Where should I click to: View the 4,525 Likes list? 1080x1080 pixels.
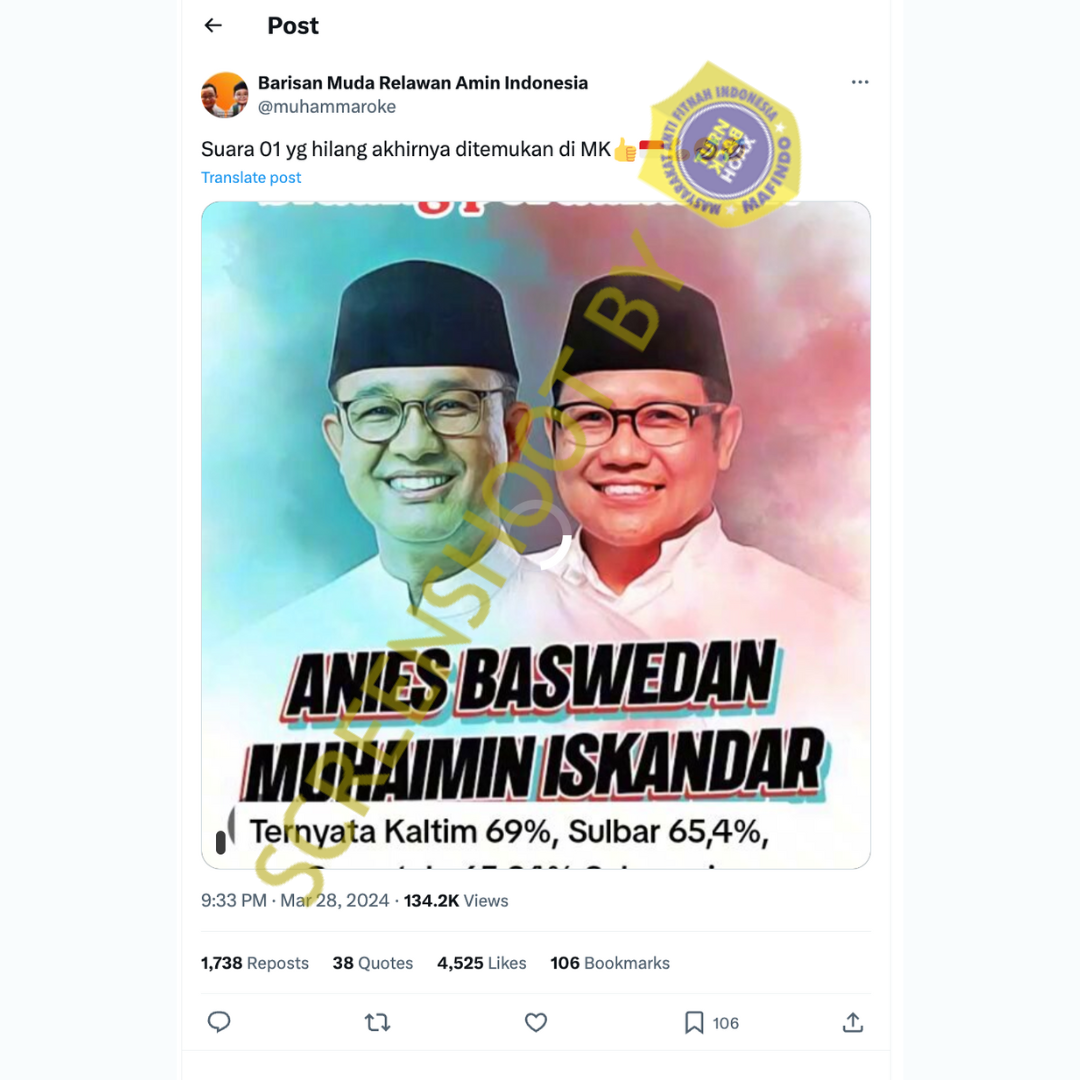481,963
